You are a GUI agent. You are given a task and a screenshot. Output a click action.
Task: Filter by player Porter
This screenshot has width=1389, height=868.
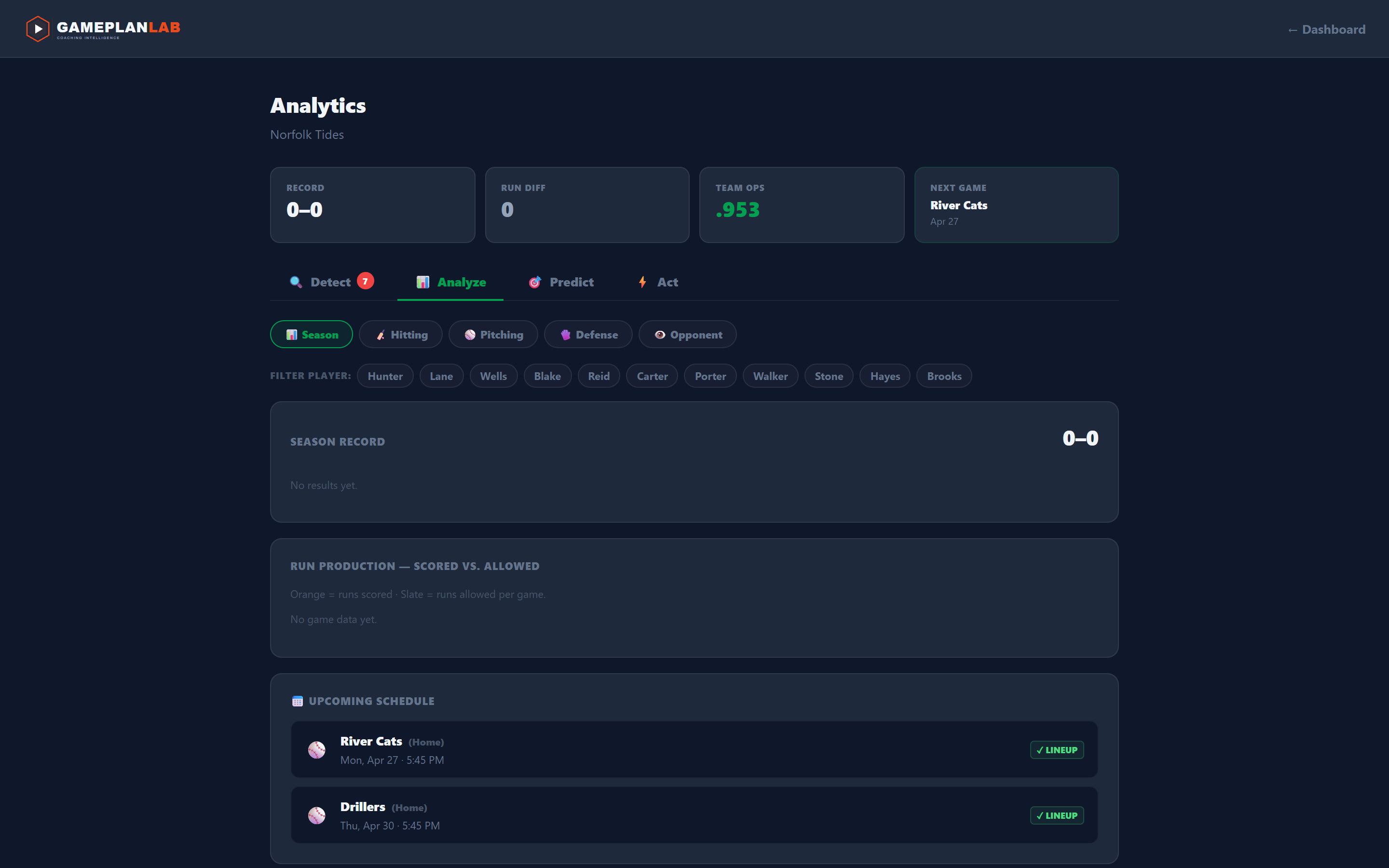tap(710, 376)
